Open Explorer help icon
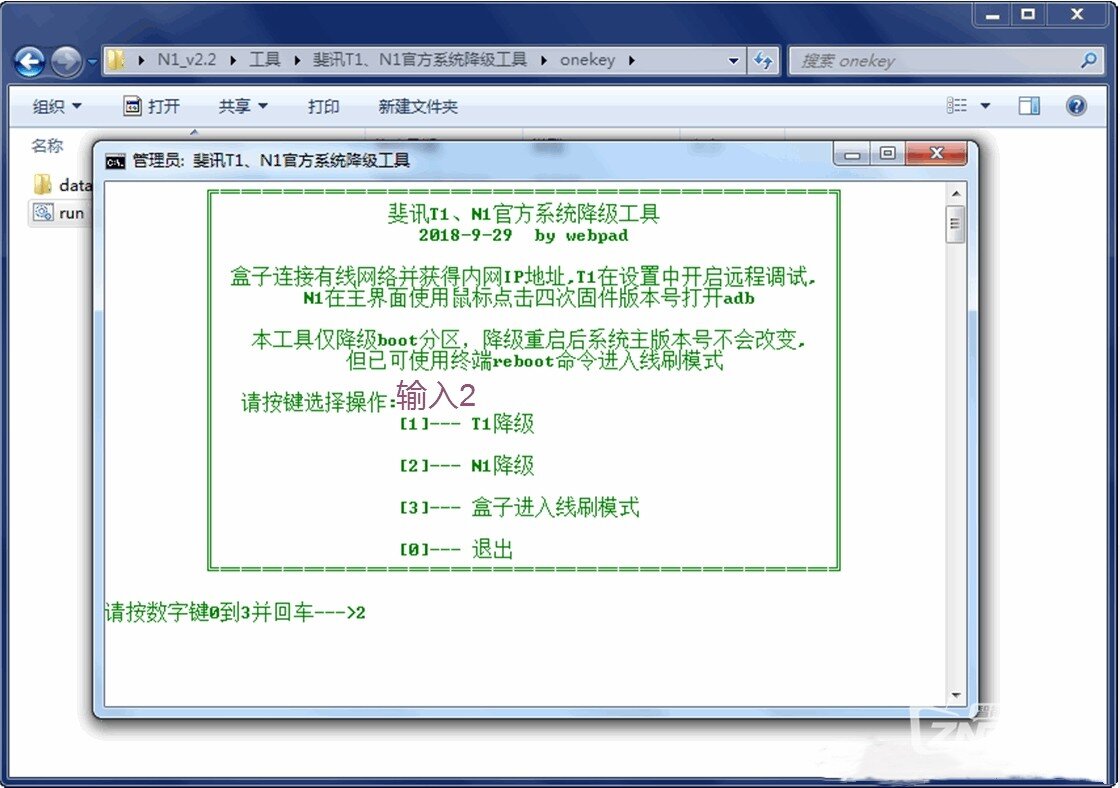The height and width of the screenshot is (788, 1120). (x=1076, y=106)
